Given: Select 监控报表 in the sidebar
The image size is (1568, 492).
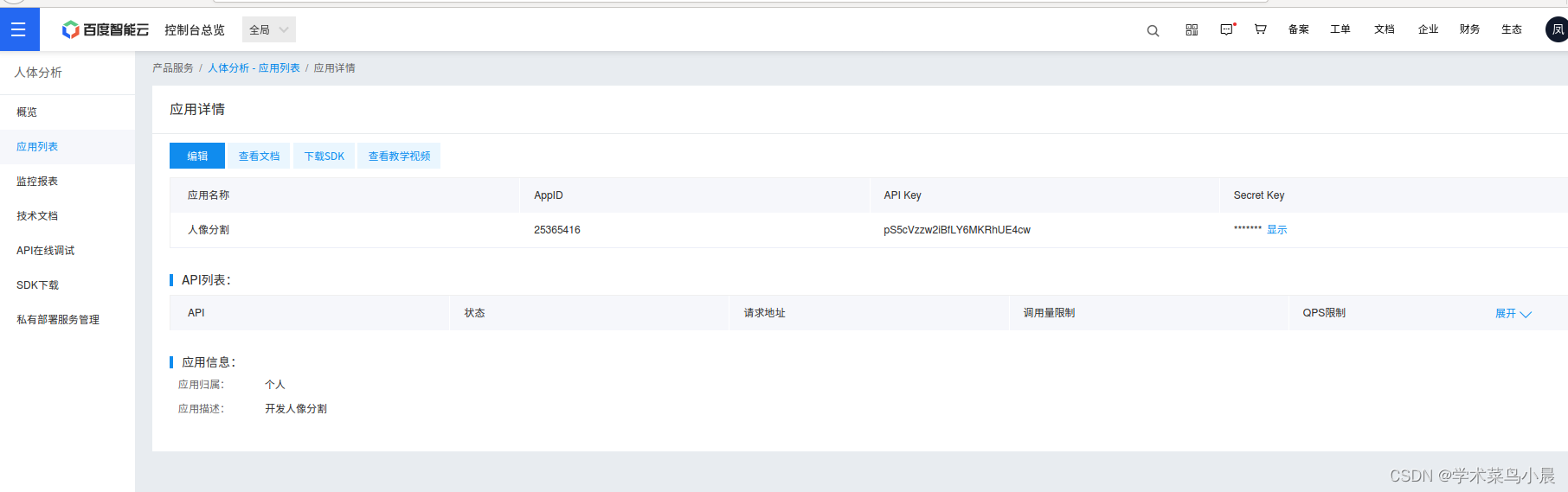Looking at the screenshot, I should (x=67, y=182).
